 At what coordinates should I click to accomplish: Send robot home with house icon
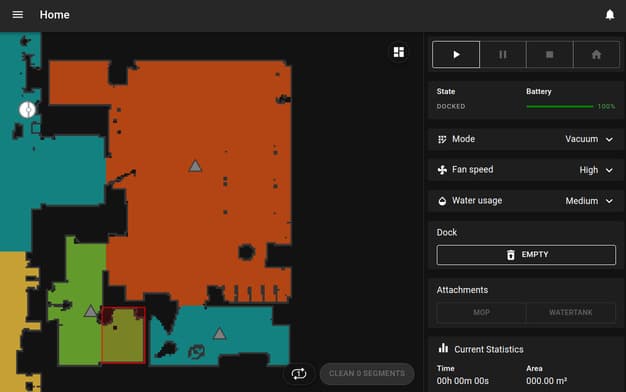(x=596, y=54)
